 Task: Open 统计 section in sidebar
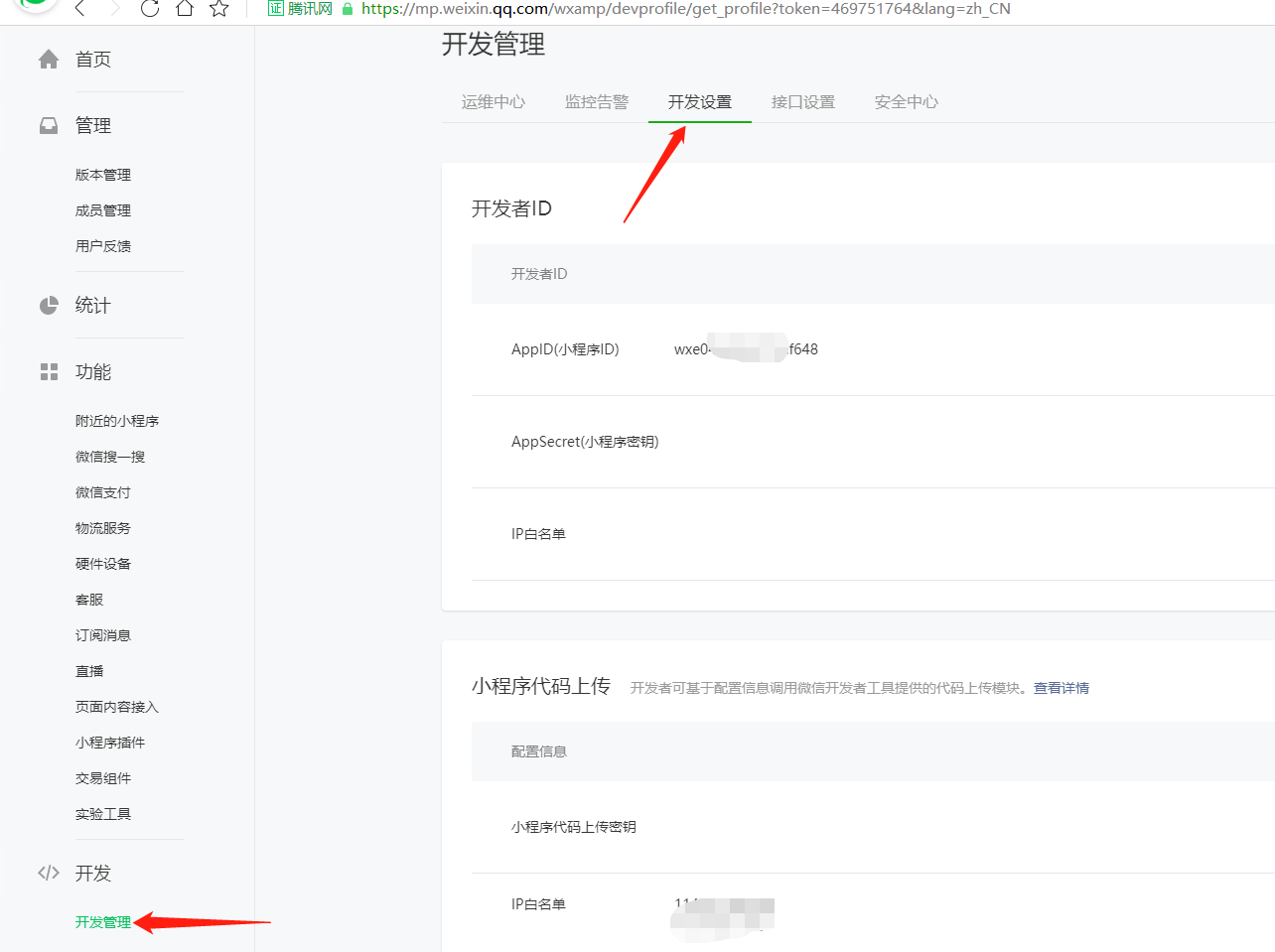(x=93, y=306)
